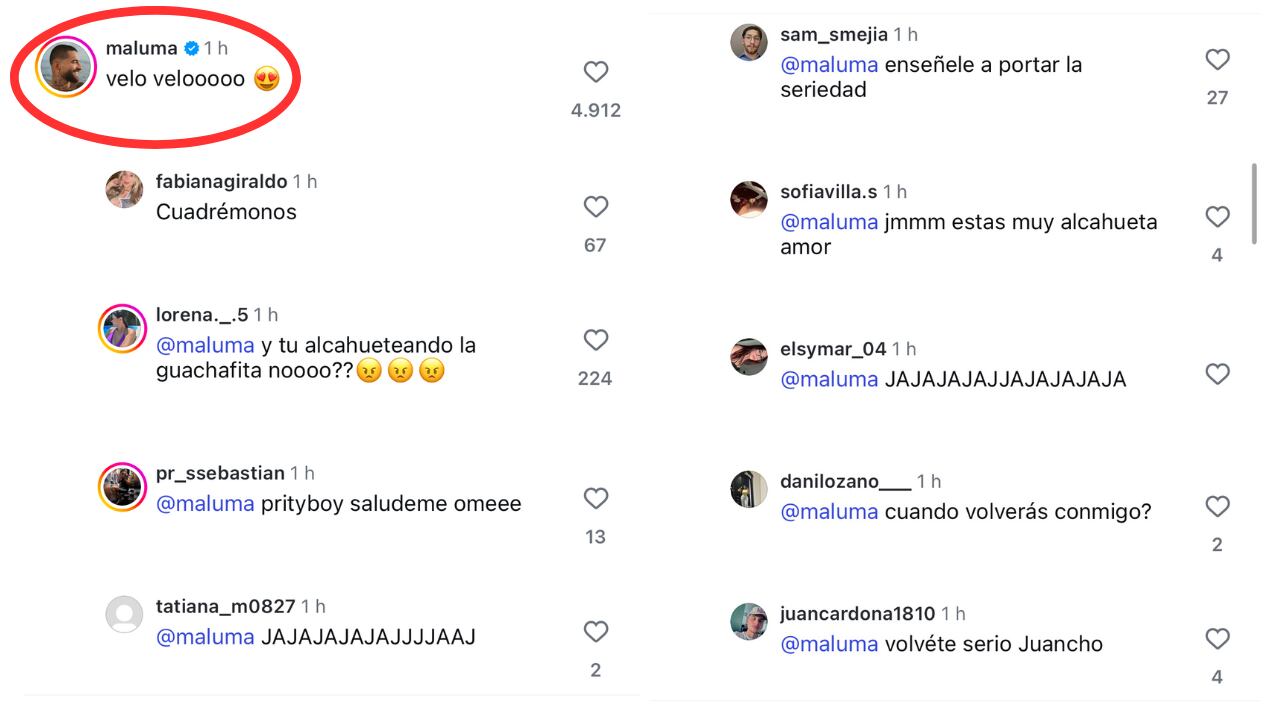Open elsymar_04's avatar
1280x720 pixels.
tap(748, 356)
